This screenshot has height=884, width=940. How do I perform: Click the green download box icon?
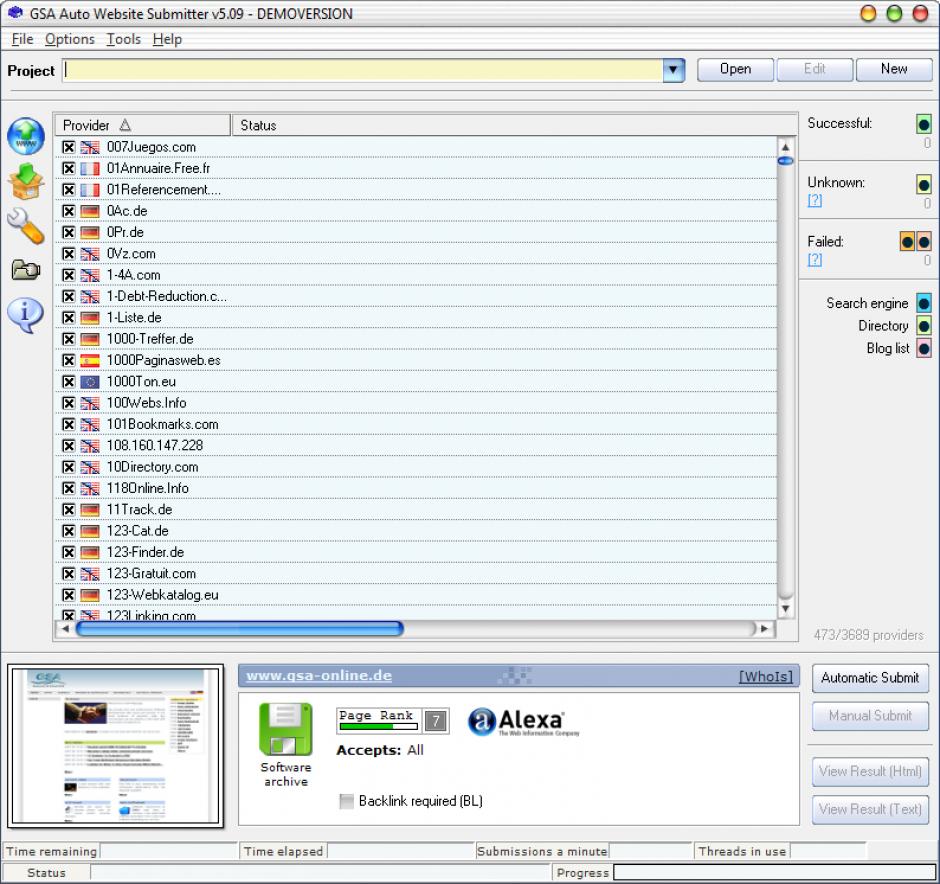[26, 181]
